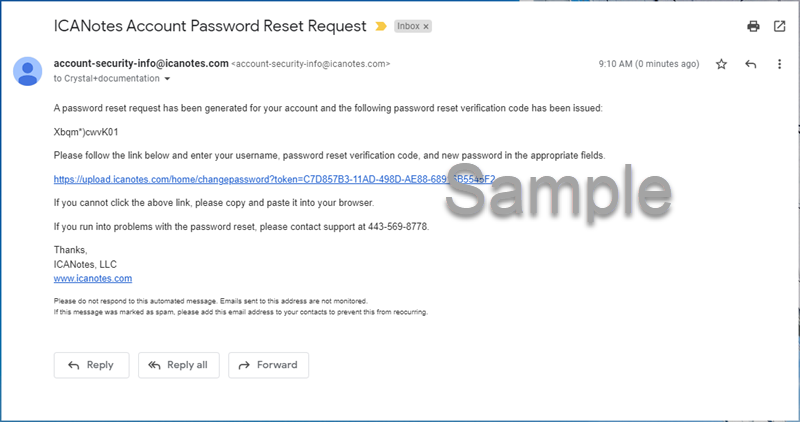800x422 pixels.
Task: Remove the Inbox label with its x
Action: coord(425,27)
